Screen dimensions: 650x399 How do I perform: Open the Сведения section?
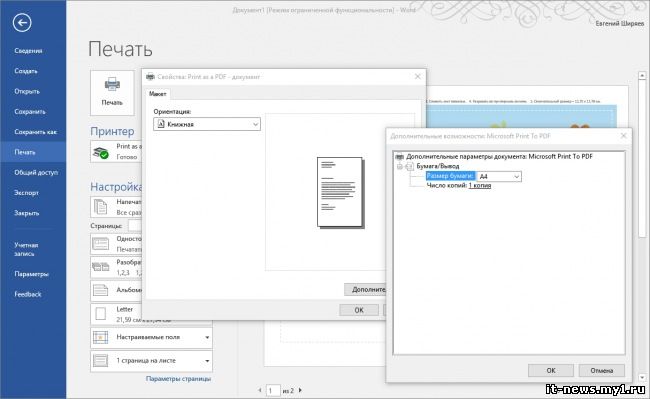pyautogui.click(x=28, y=51)
